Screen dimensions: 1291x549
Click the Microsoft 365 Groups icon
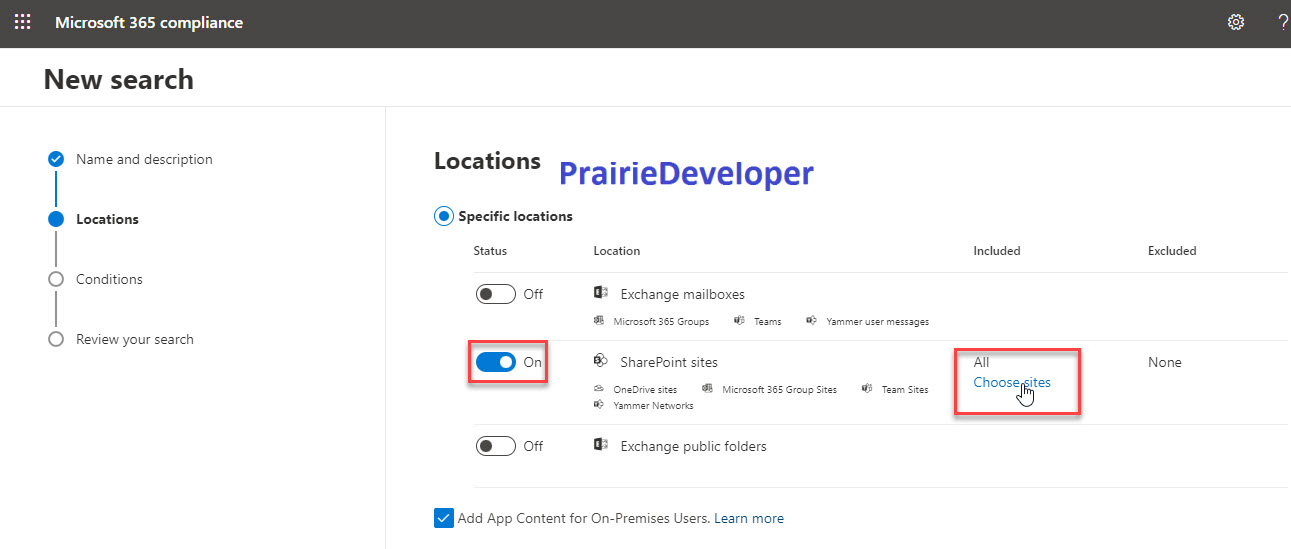pyautogui.click(x=598, y=321)
